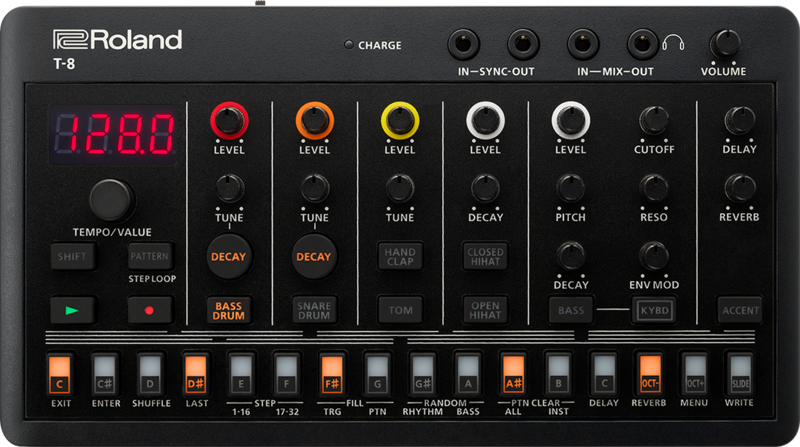Image resolution: width=800 pixels, height=447 pixels.
Task: Select the BASS DRUM instrument button
Action: tap(228, 310)
